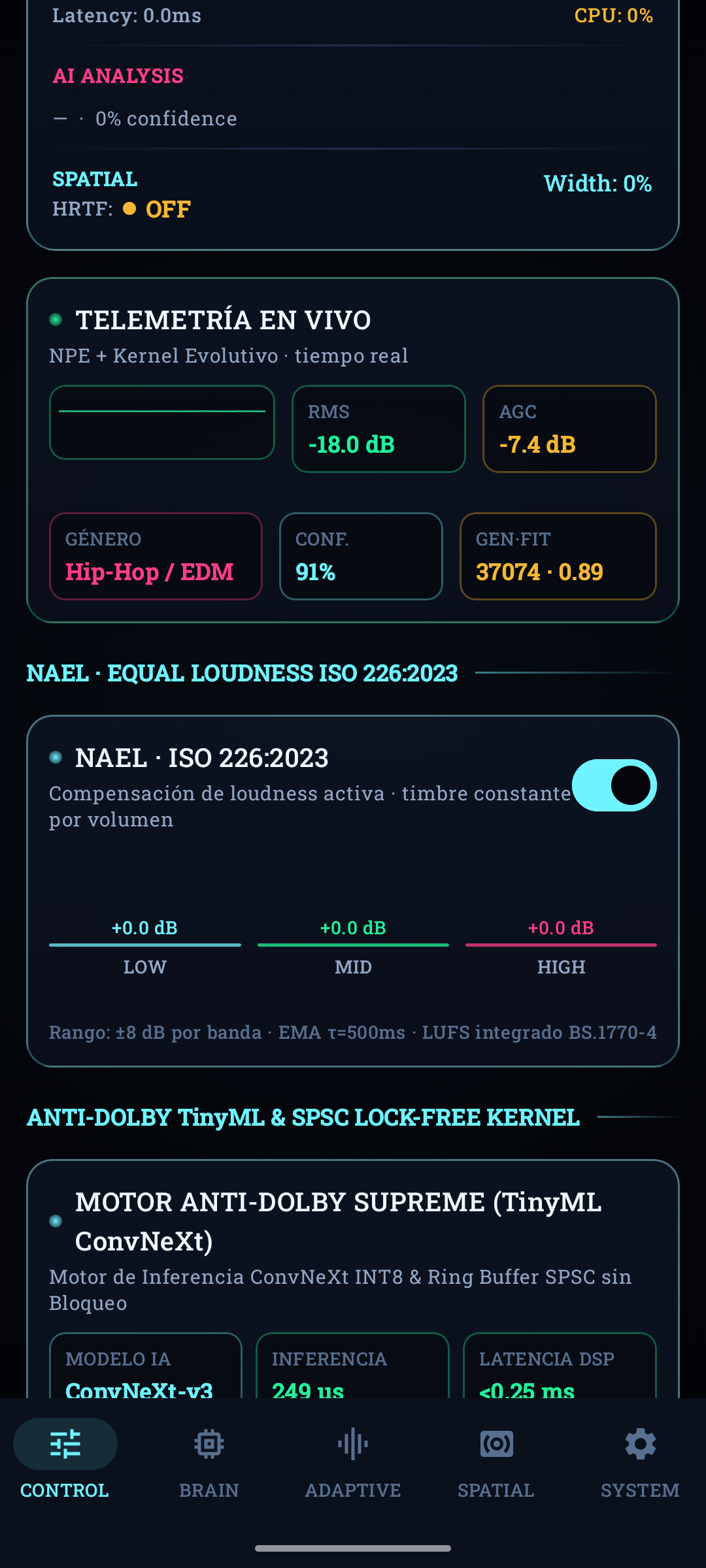The image size is (706, 1568).
Task: Disable the NAEL ISO 226:2023 switch
Action: pyautogui.click(x=614, y=785)
